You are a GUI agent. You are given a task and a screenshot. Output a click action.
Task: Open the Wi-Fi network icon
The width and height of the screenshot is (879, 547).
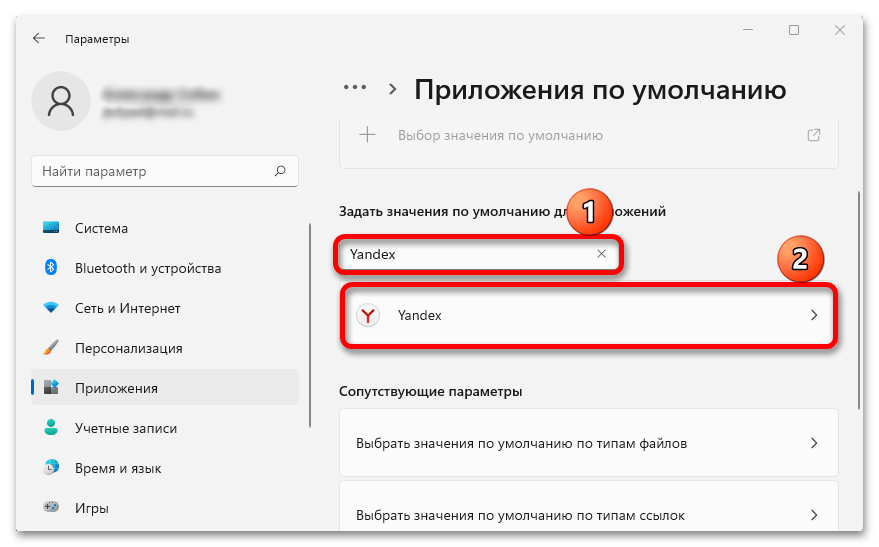pos(51,308)
